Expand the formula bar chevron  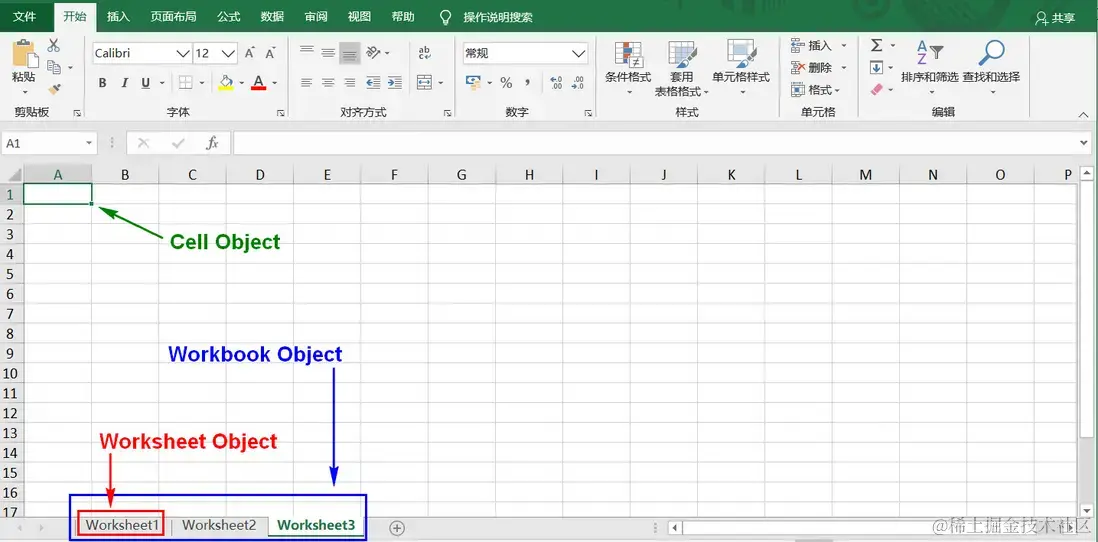point(1085,143)
